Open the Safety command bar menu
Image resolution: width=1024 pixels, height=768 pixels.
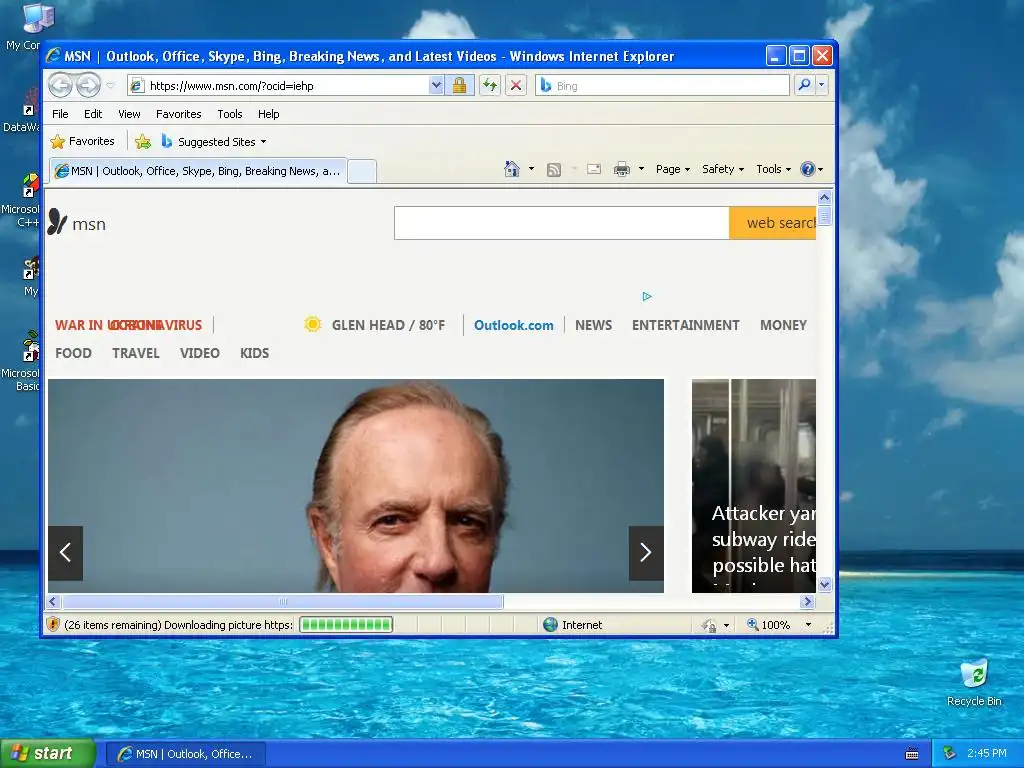(x=722, y=169)
